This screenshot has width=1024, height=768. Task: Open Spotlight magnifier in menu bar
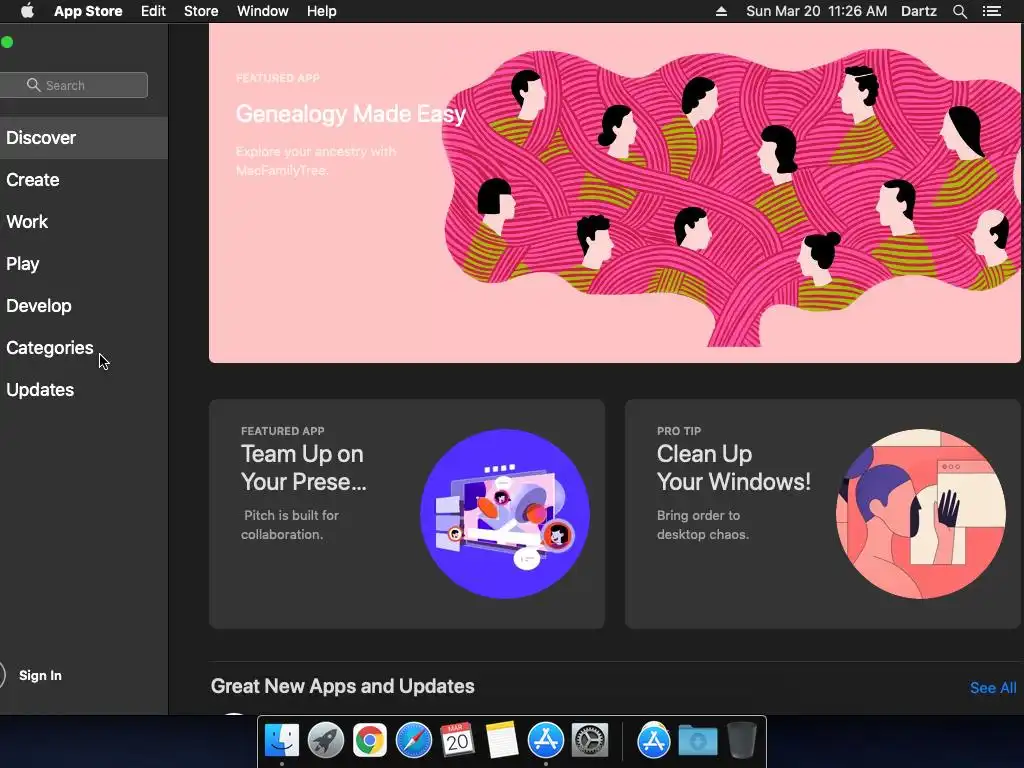[x=959, y=11]
